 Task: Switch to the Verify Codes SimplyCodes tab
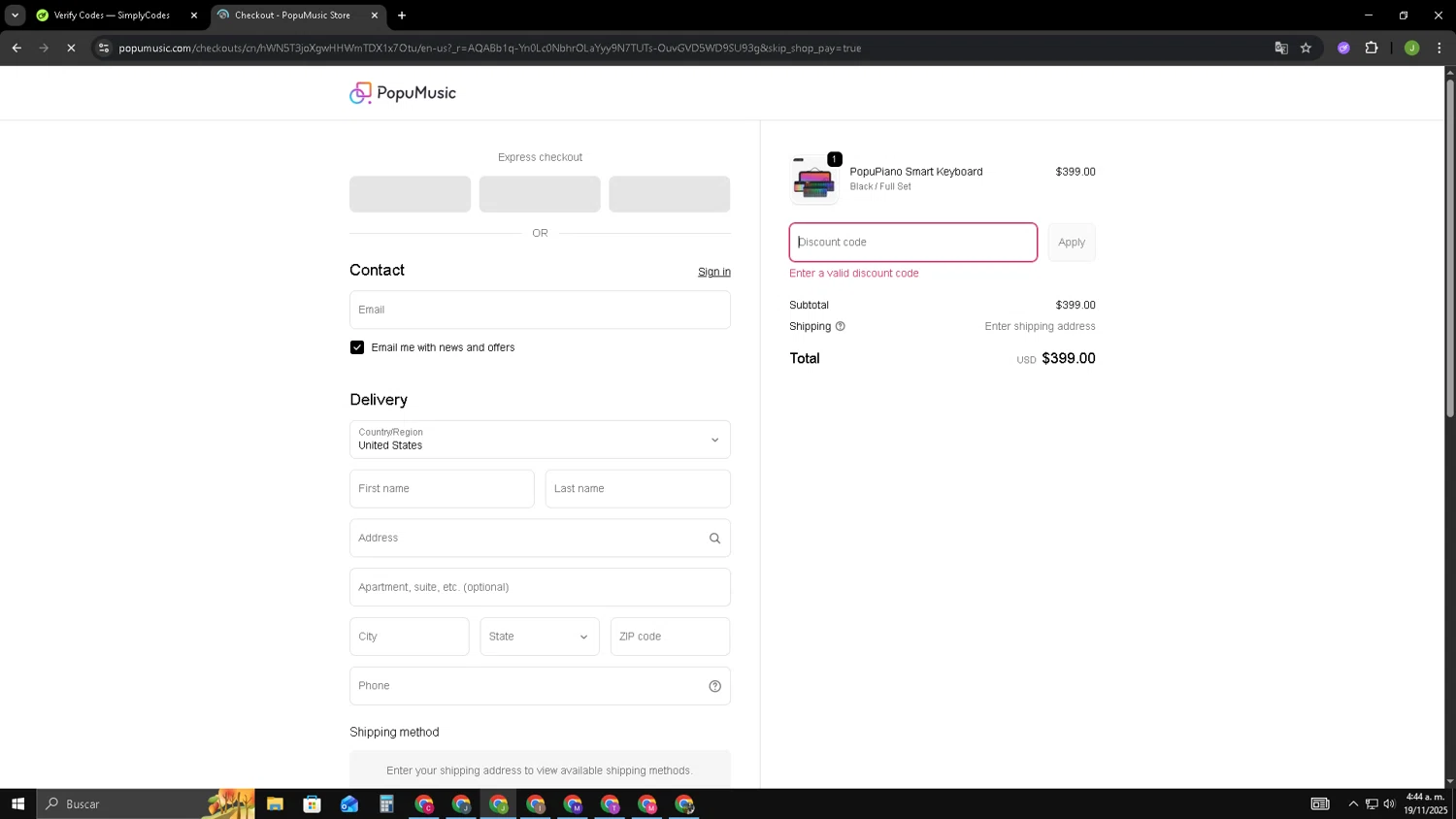(112, 16)
